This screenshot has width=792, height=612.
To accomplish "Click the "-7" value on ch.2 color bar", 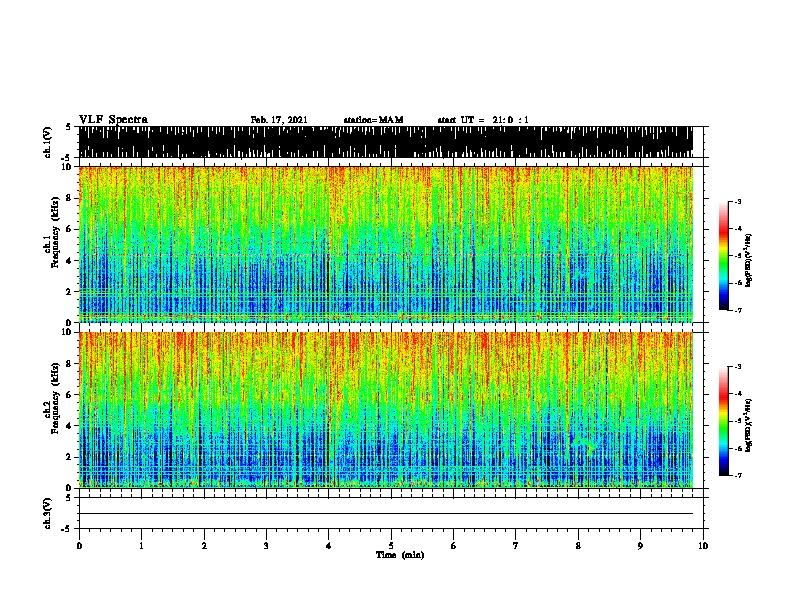I will (737, 475).
